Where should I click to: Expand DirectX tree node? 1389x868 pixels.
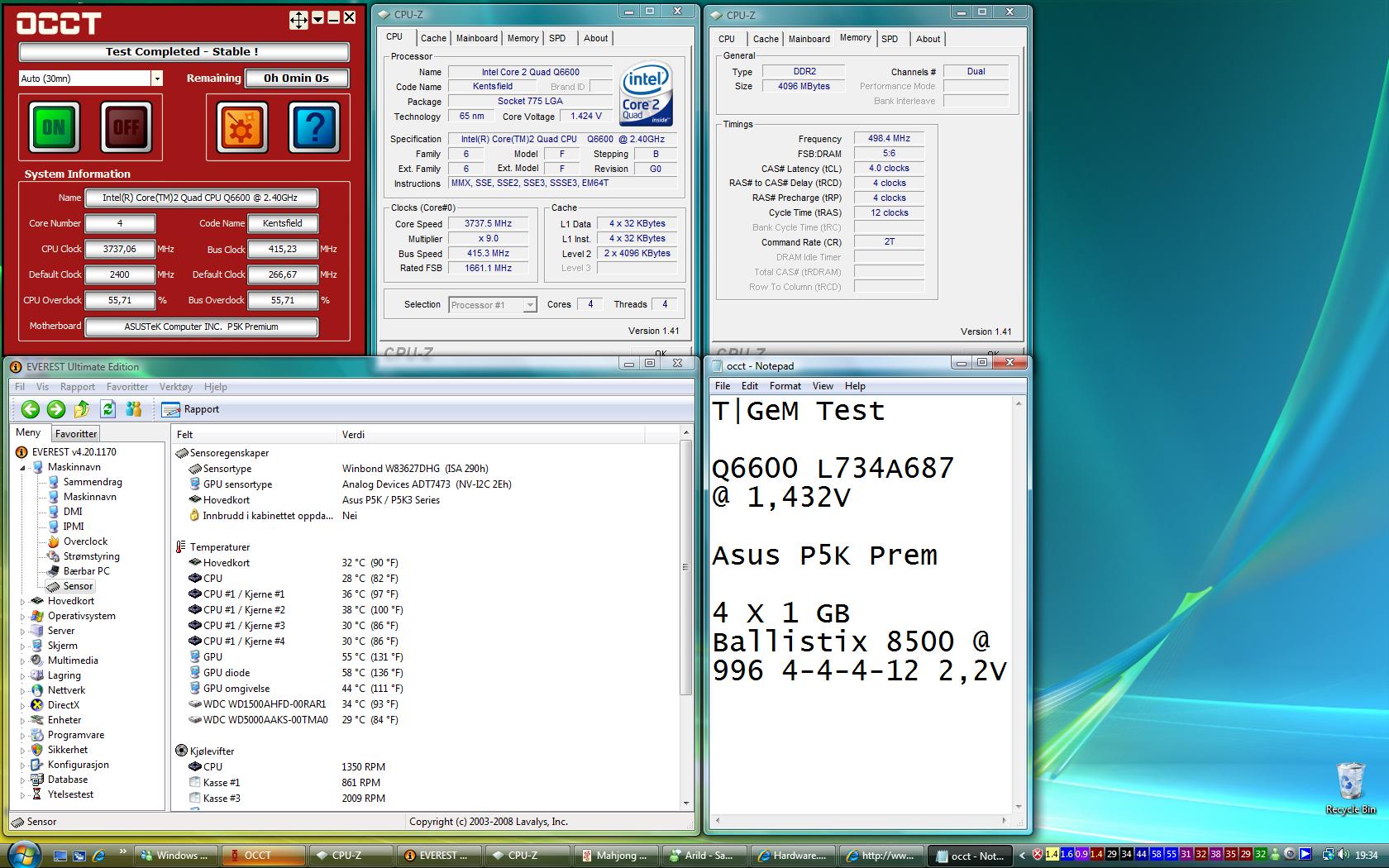[x=23, y=705]
